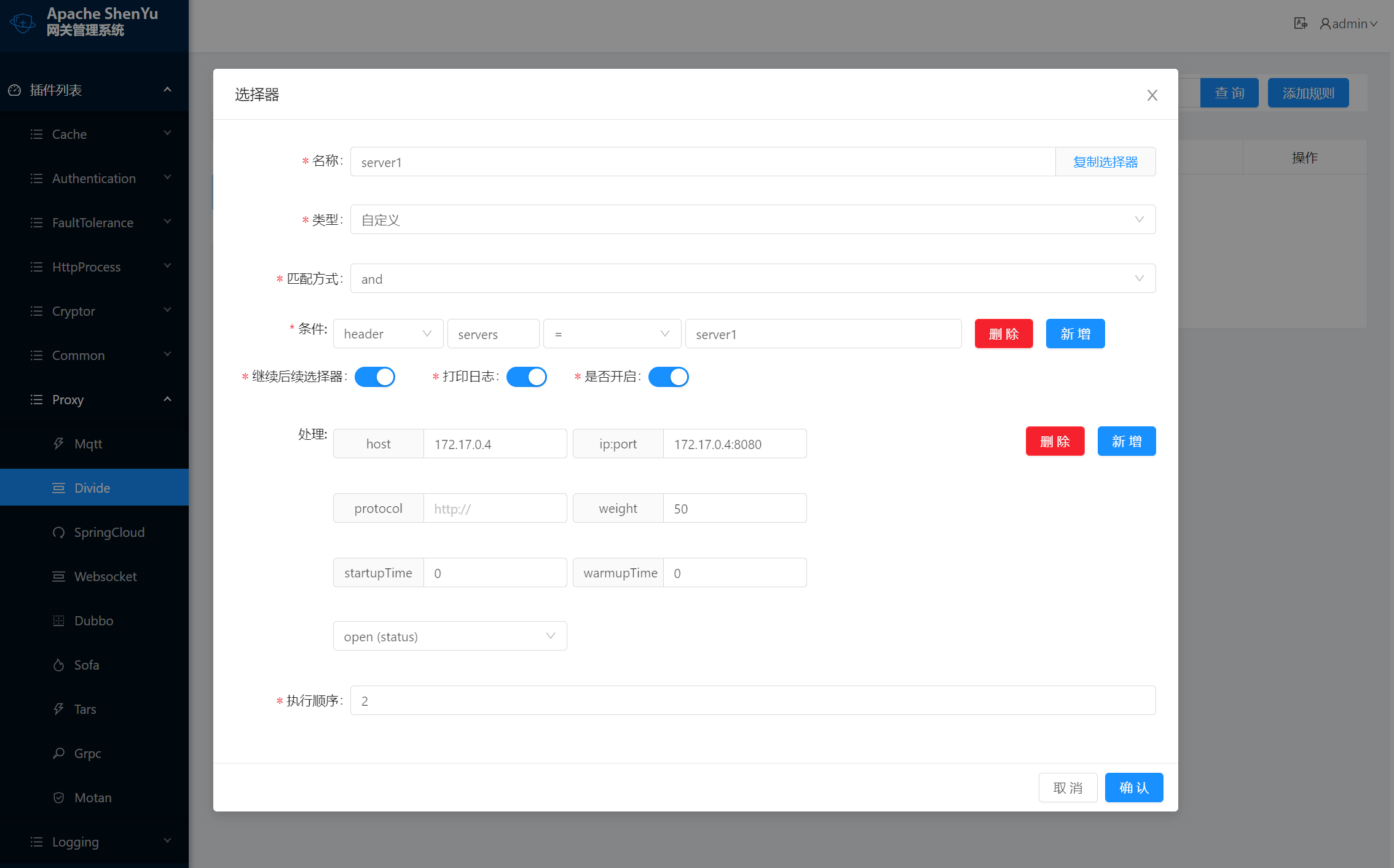Screen dimensions: 1394x868
Task: Click the SpringCloud plugin icon
Action: pos(58,532)
